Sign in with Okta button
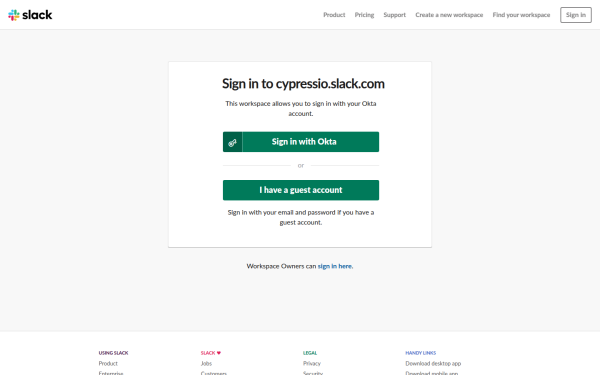Screen dimensions: 600x375 pyautogui.click(x=301, y=142)
